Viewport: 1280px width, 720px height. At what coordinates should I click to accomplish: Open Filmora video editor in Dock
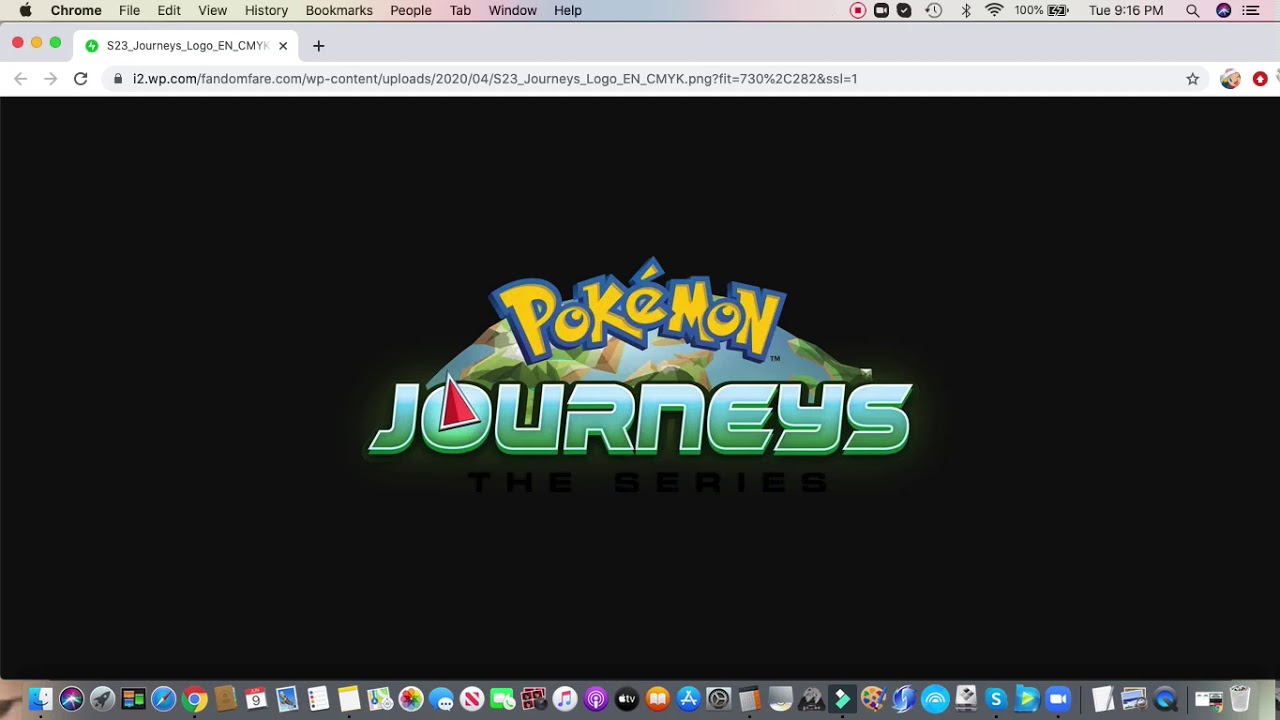[x=842, y=699]
